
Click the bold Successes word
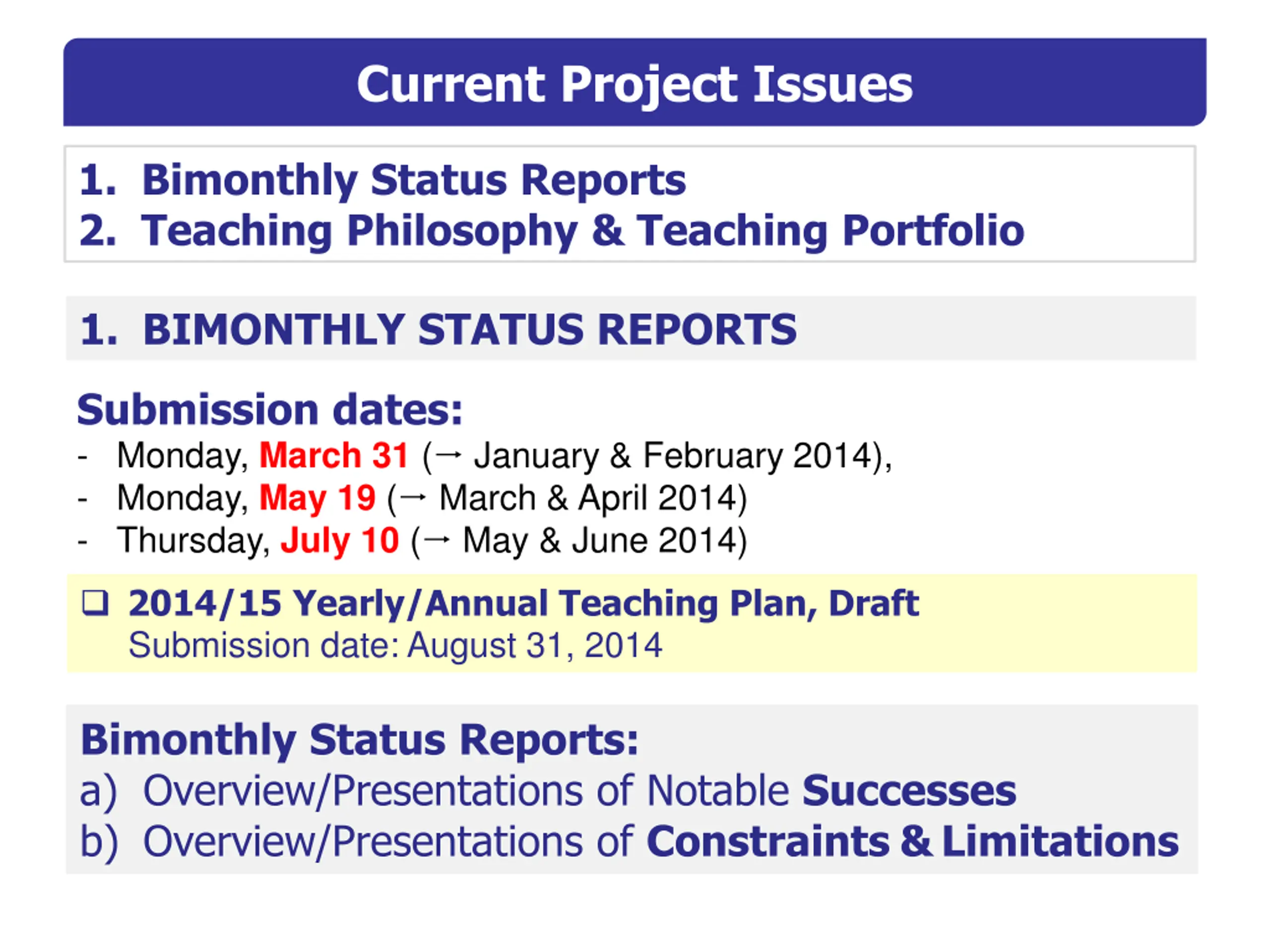[909, 791]
